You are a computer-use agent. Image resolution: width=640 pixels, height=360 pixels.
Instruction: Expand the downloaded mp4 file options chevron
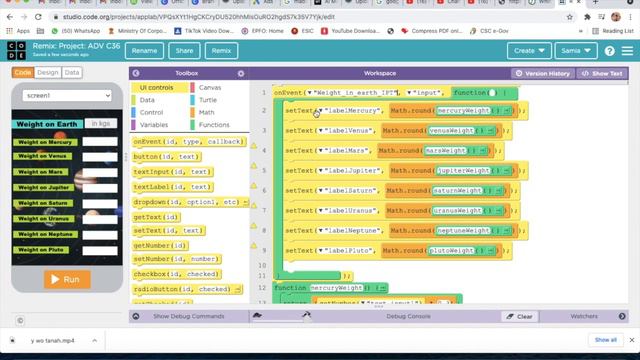(x=94, y=340)
